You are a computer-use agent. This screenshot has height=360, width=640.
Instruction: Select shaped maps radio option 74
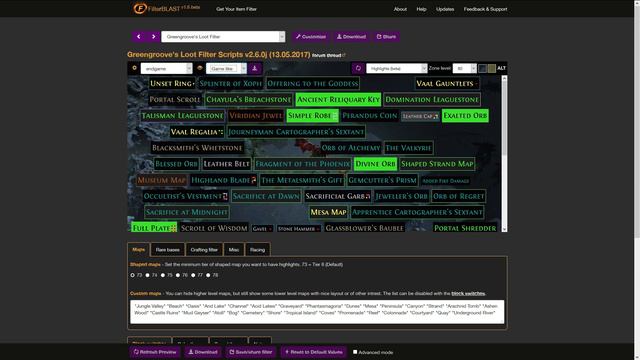click(147, 275)
